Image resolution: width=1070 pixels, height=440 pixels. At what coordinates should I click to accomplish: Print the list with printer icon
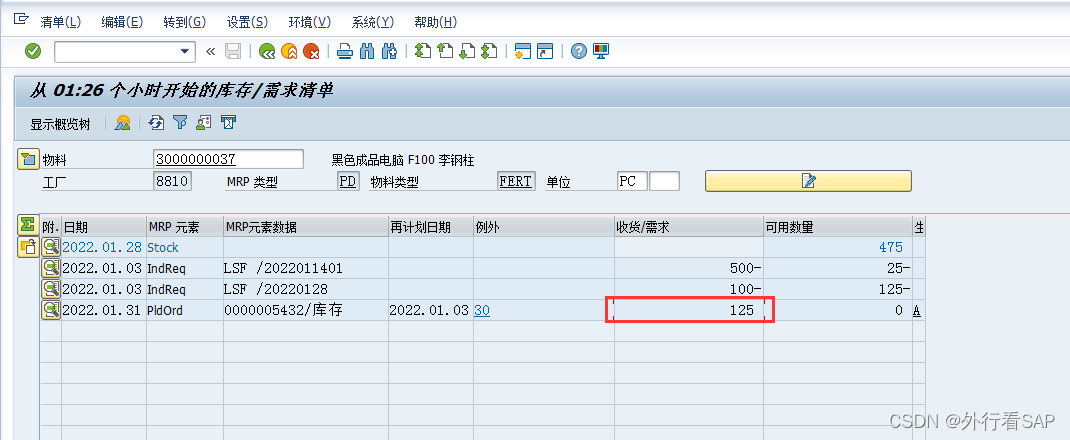pos(345,51)
